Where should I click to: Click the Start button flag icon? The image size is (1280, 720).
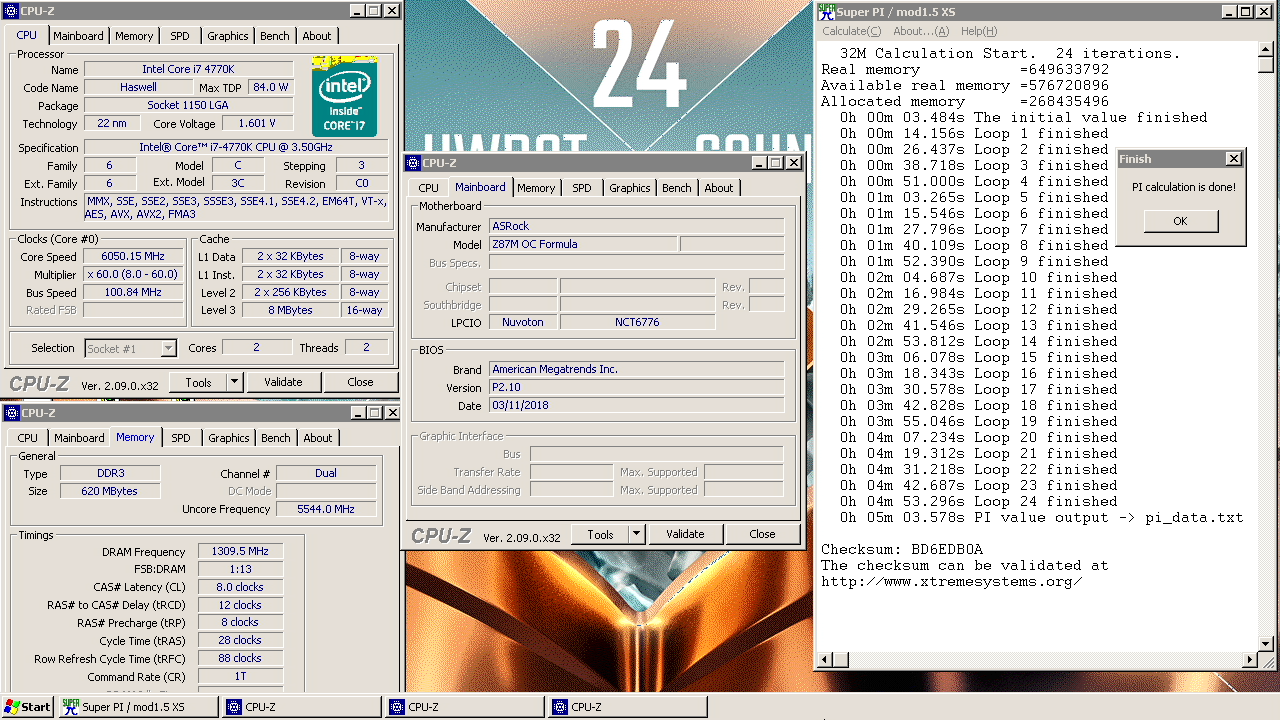click(12, 707)
